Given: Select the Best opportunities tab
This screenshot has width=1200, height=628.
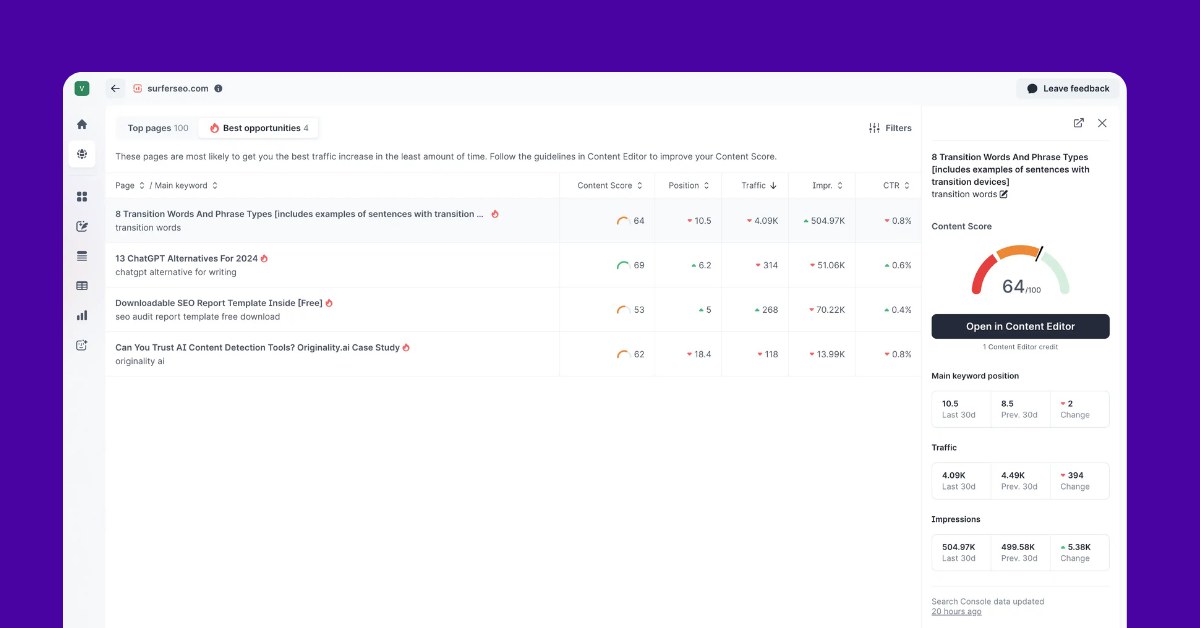Looking at the screenshot, I should (x=258, y=128).
